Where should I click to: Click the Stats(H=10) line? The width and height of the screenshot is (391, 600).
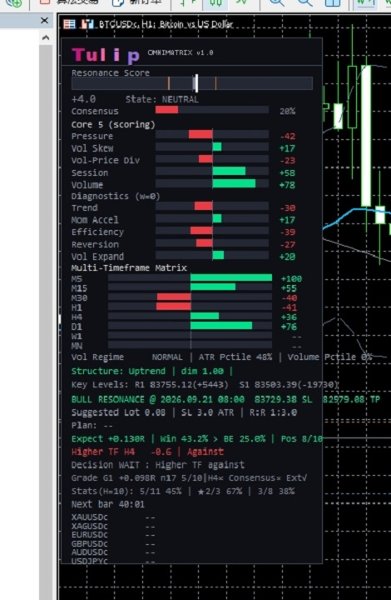[x=183, y=491]
